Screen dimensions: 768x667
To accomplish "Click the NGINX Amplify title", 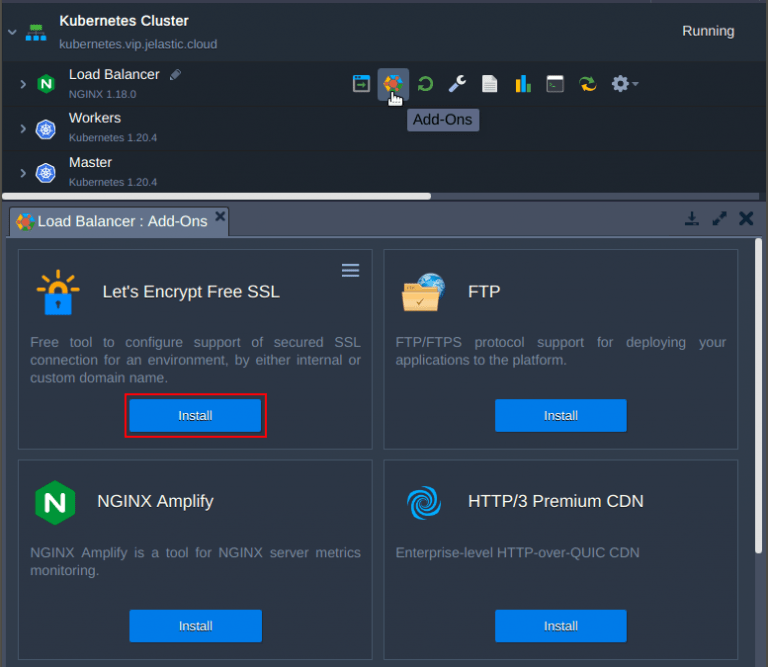I will point(155,501).
